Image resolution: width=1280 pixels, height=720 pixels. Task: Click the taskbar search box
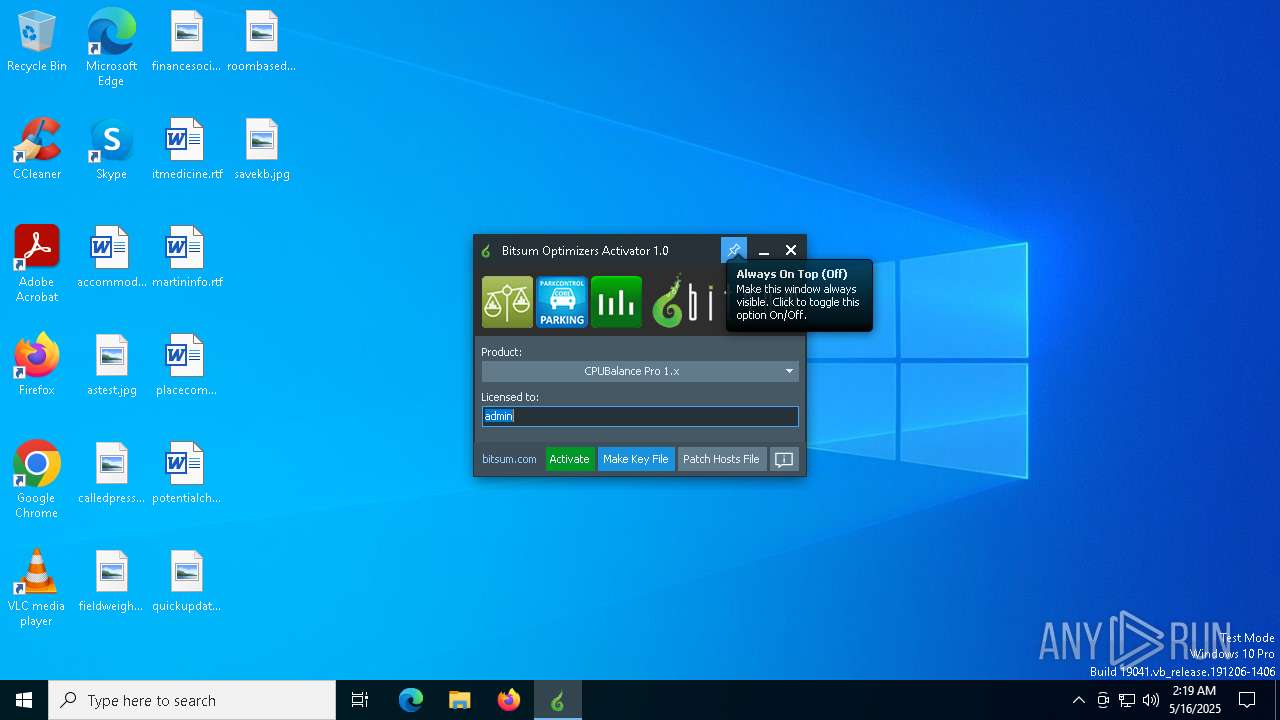(x=192, y=700)
